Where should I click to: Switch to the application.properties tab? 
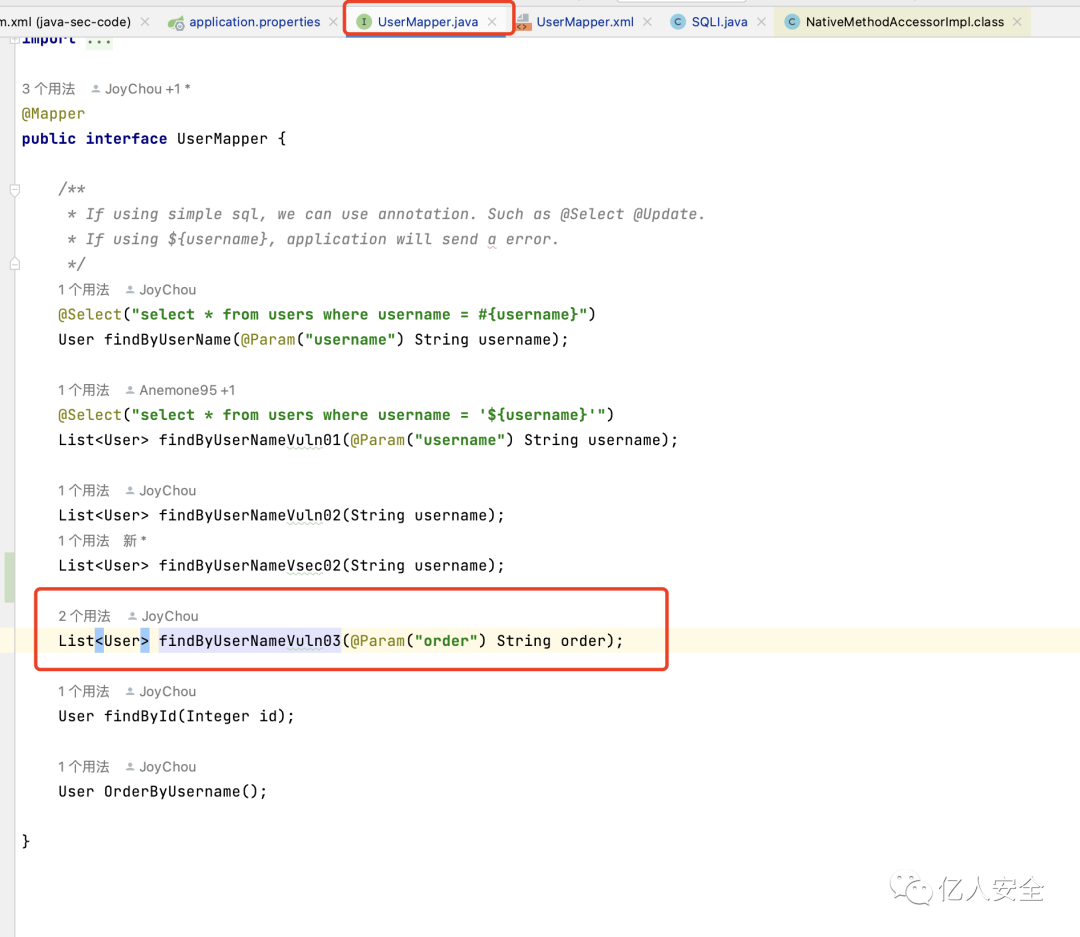254,22
